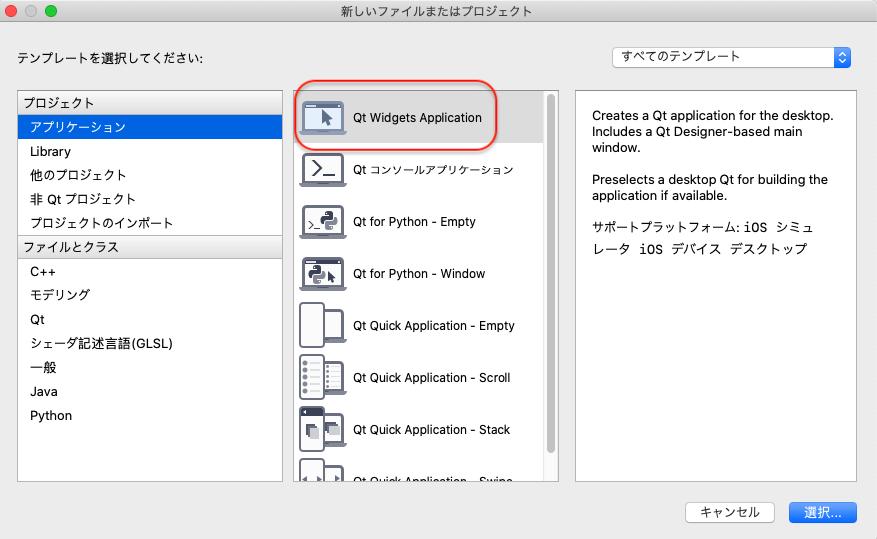Close the dialog with red window button
The image size is (877, 539).
pos(11,11)
